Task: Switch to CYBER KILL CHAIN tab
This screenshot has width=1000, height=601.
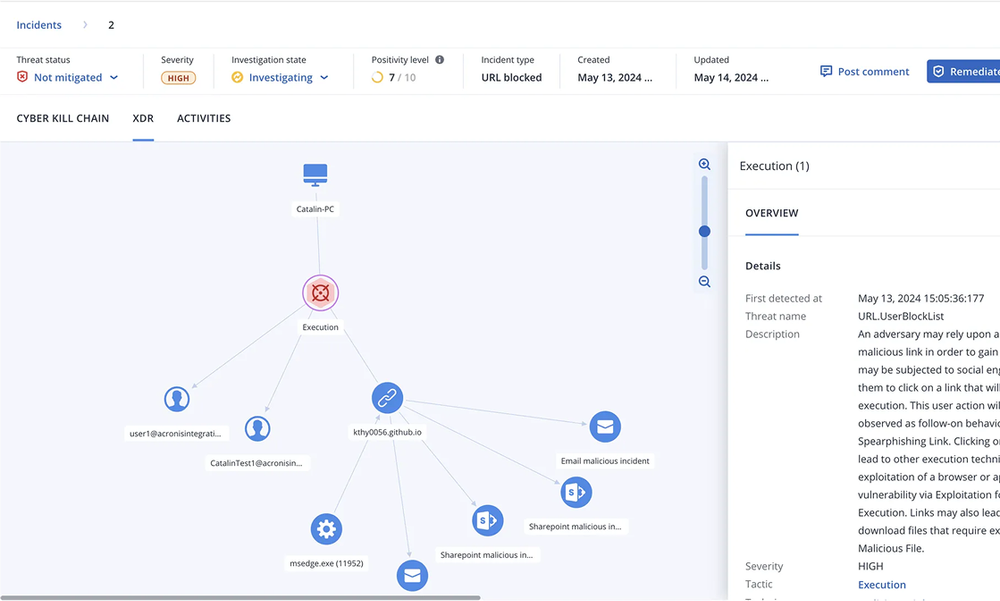Action: point(62,118)
